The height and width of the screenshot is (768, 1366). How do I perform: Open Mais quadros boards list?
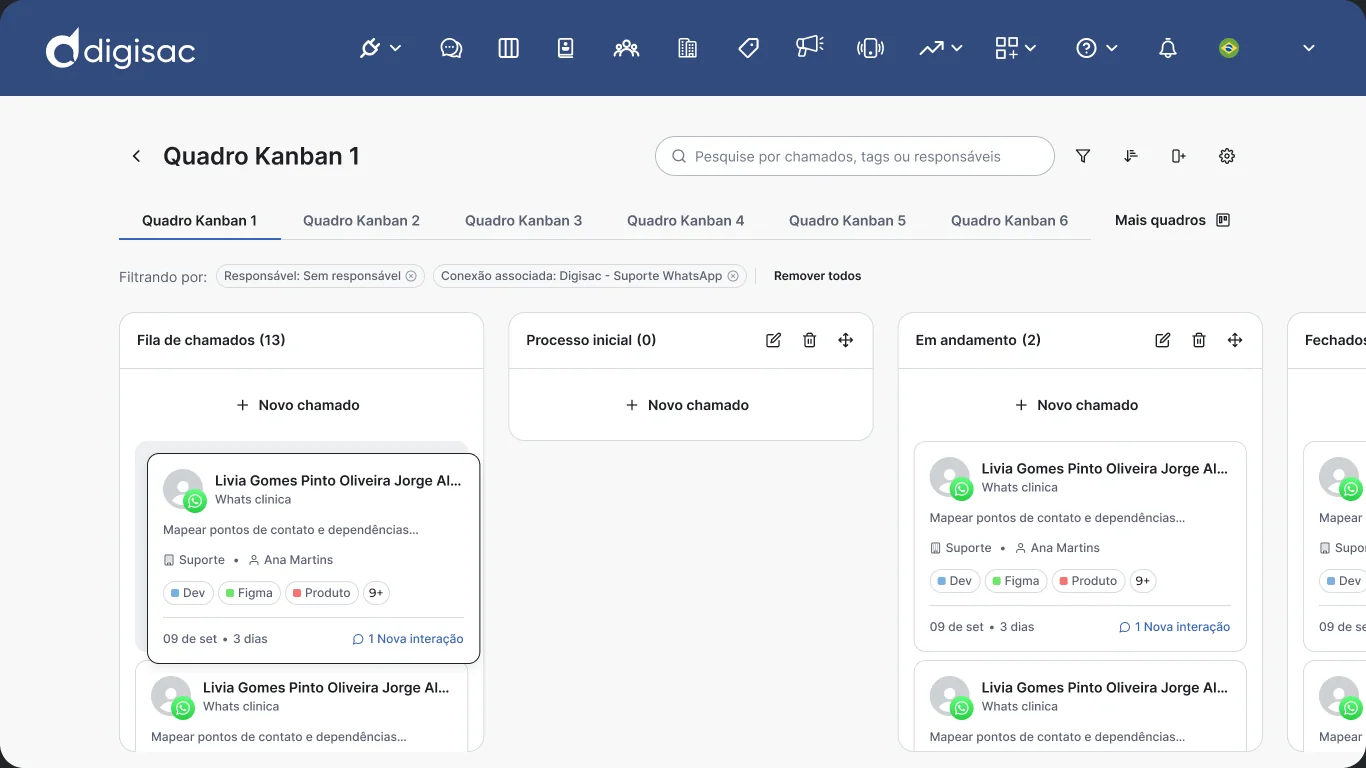(1172, 220)
